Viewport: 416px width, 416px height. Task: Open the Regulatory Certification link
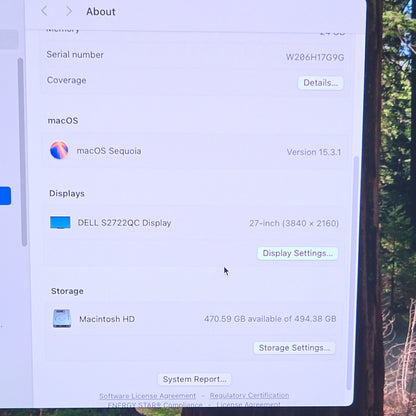249,395
